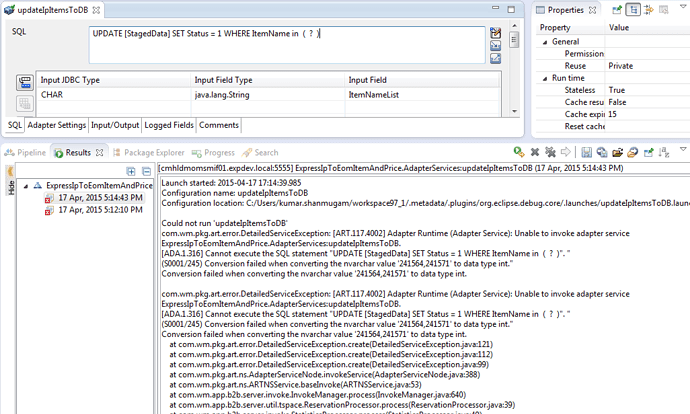Maximize the updateIpItemsToDB editor pane
Image resolution: width=690 pixels, height=414 pixels.
511,9
